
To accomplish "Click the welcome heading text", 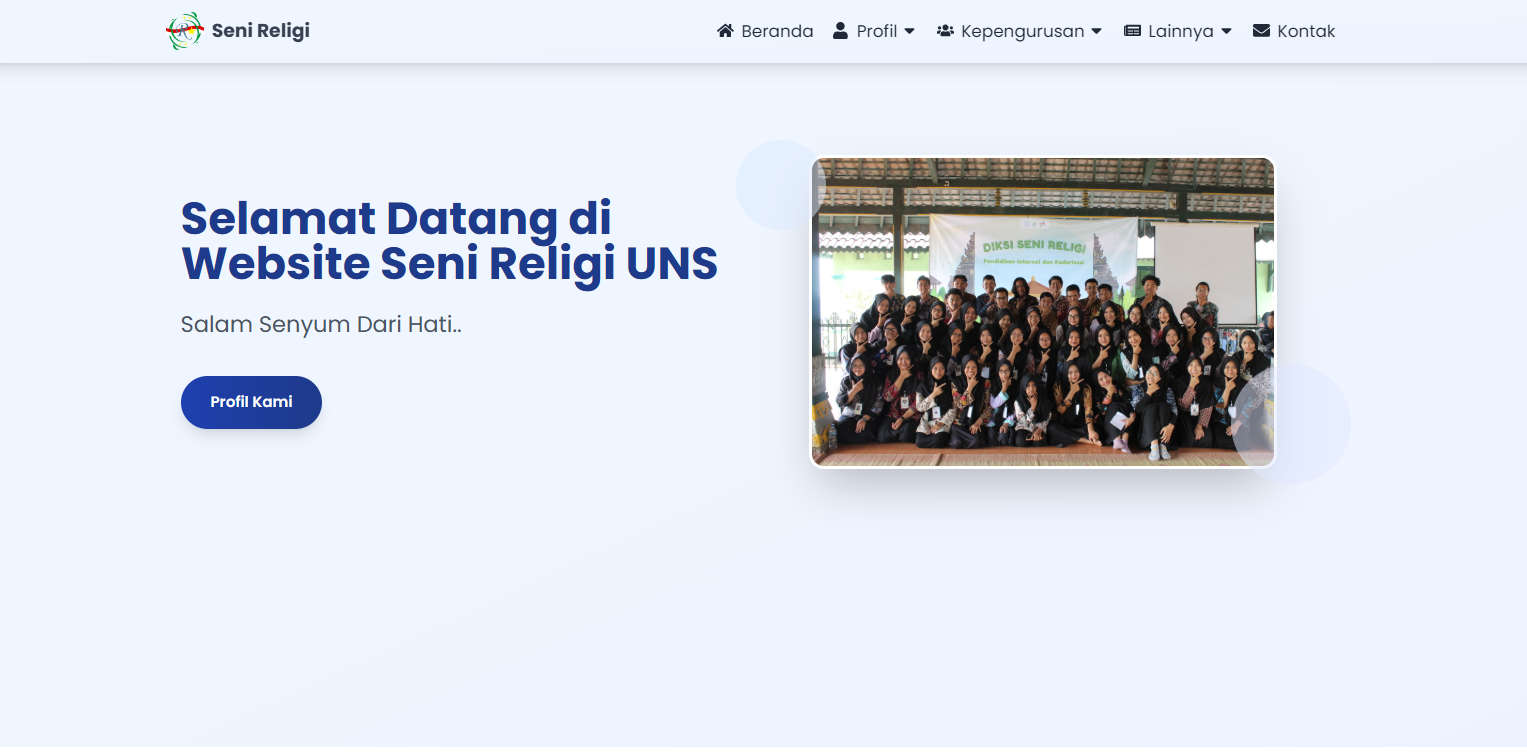I will click(448, 241).
